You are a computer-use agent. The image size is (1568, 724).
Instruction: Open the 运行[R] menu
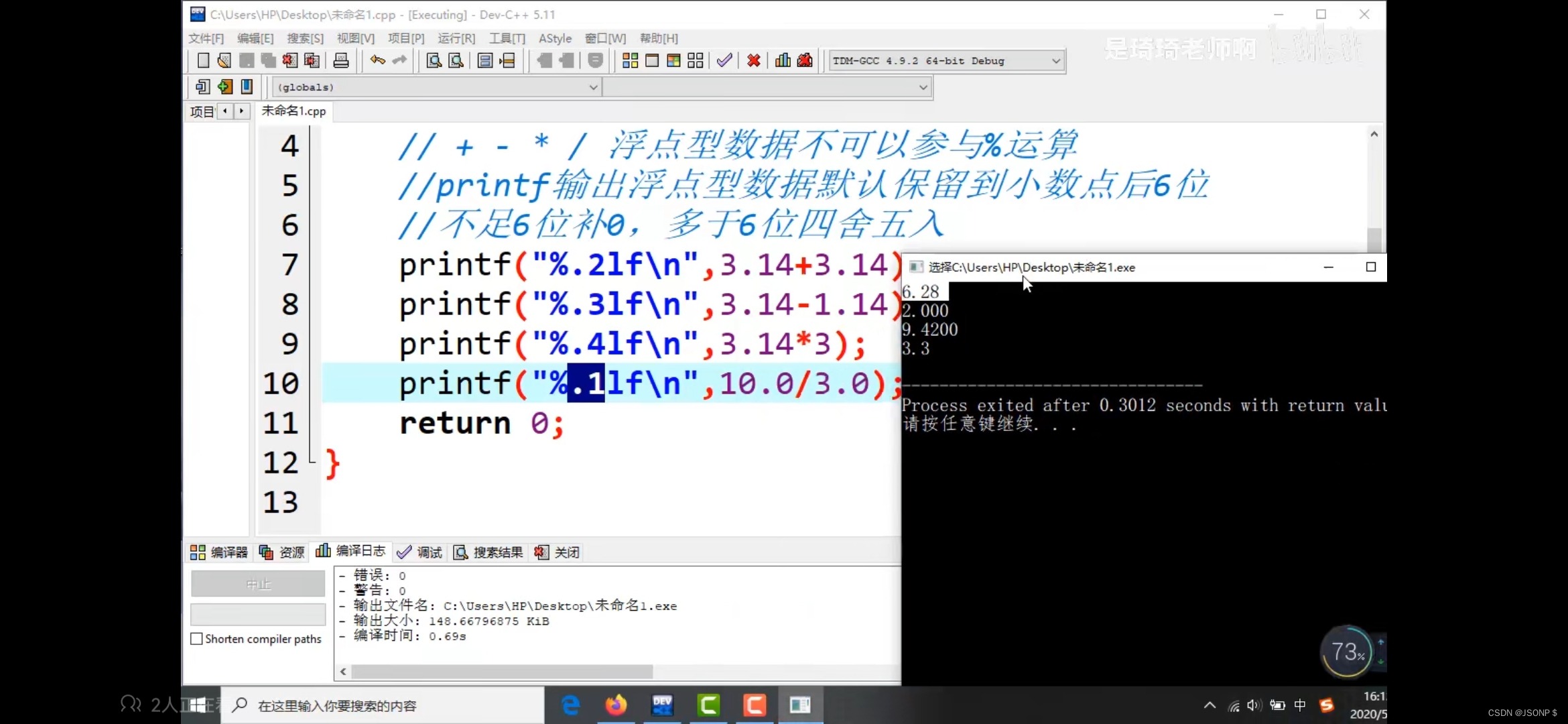point(456,38)
